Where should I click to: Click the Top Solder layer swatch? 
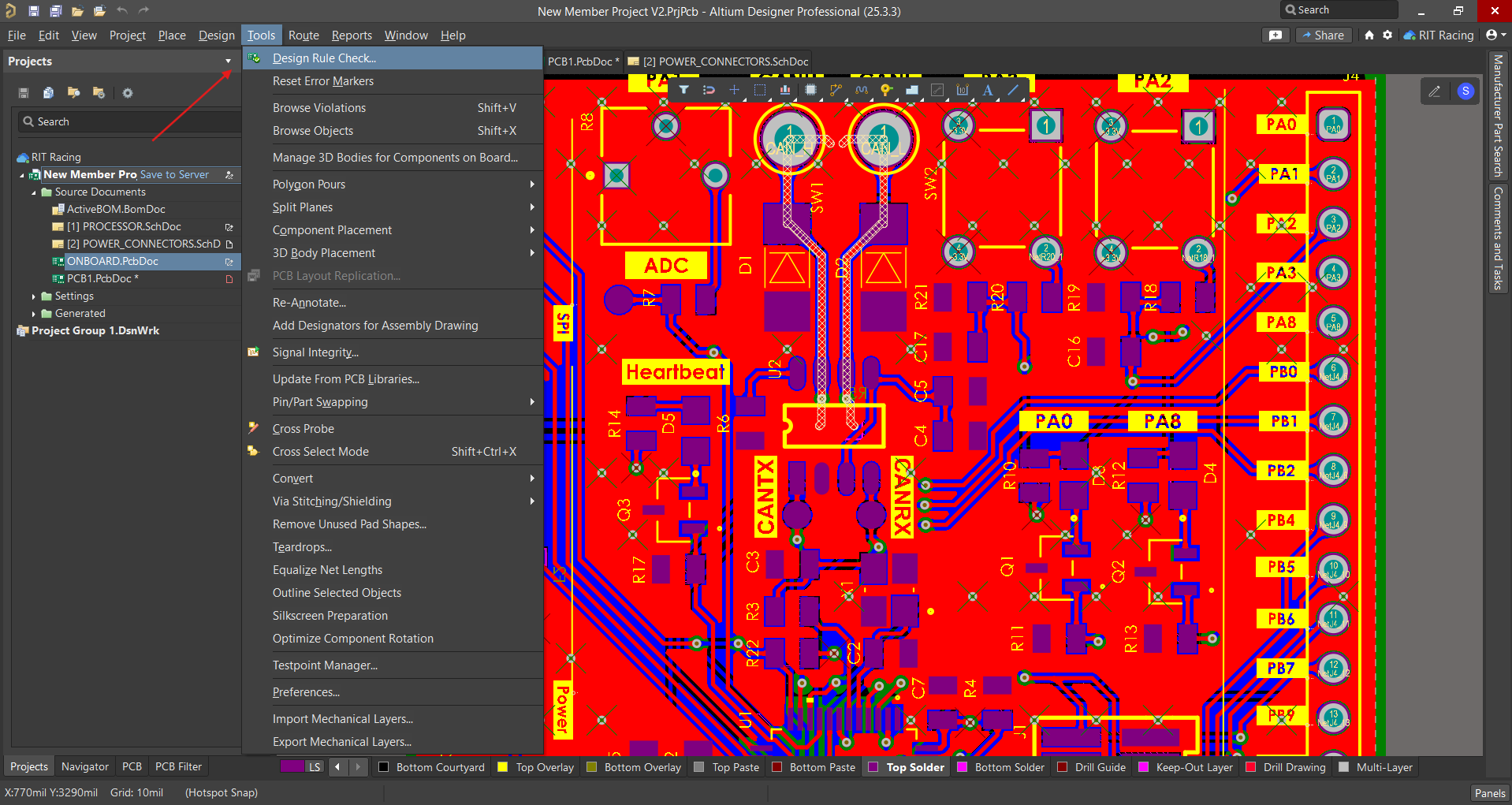pyautogui.click(x=873, y=767)
